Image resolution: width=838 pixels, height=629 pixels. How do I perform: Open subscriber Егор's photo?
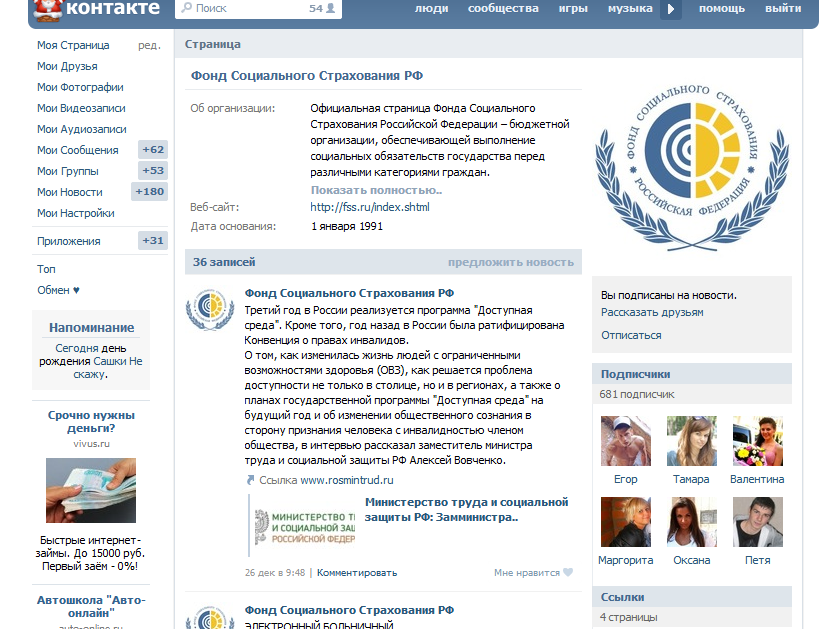(x=626, y=441)
